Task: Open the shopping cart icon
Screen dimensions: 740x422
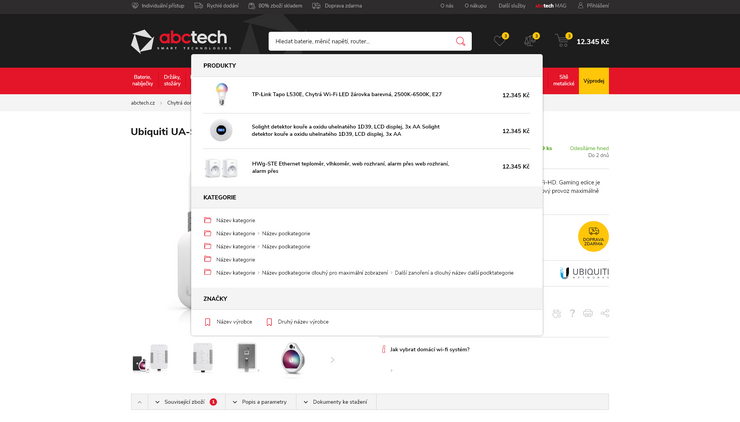Action: [562, 41]
